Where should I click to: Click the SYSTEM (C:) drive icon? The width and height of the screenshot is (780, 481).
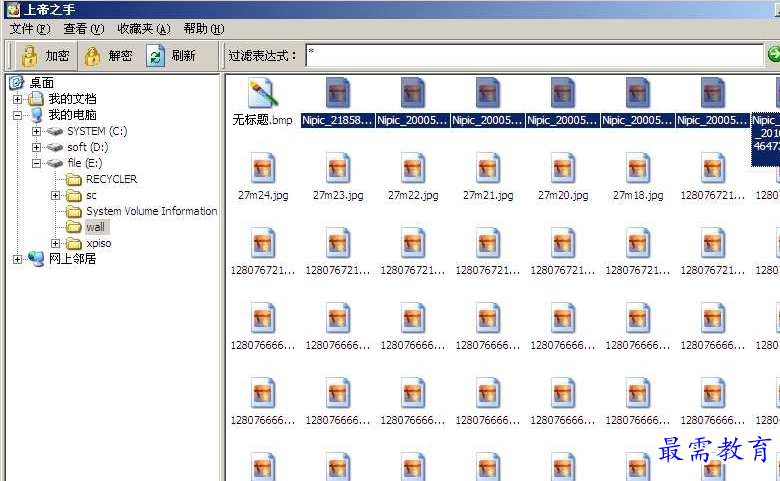coord(55,131)
